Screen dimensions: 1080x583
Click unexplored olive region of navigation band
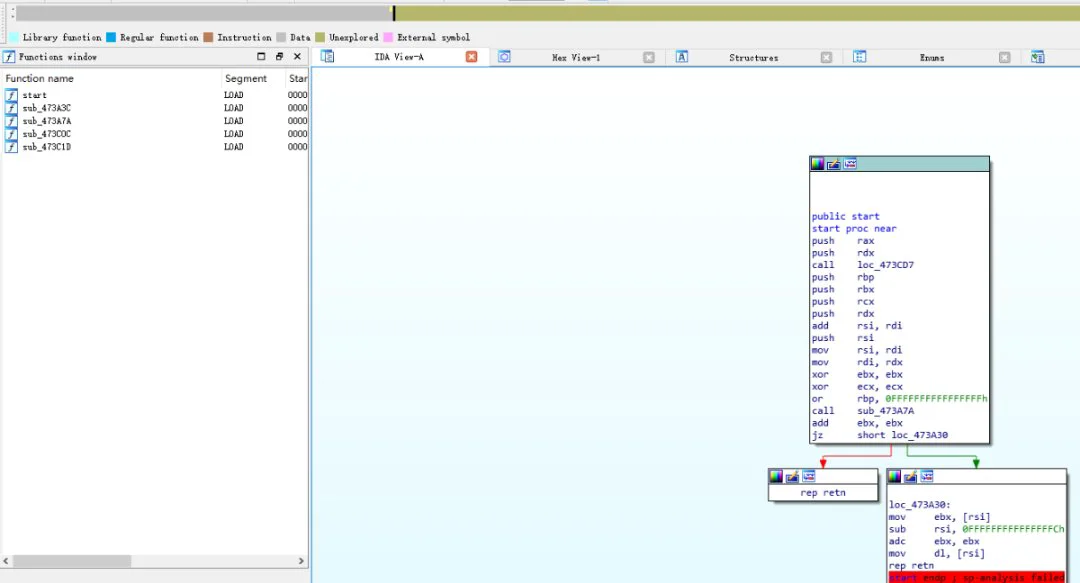tap(737, 13)
